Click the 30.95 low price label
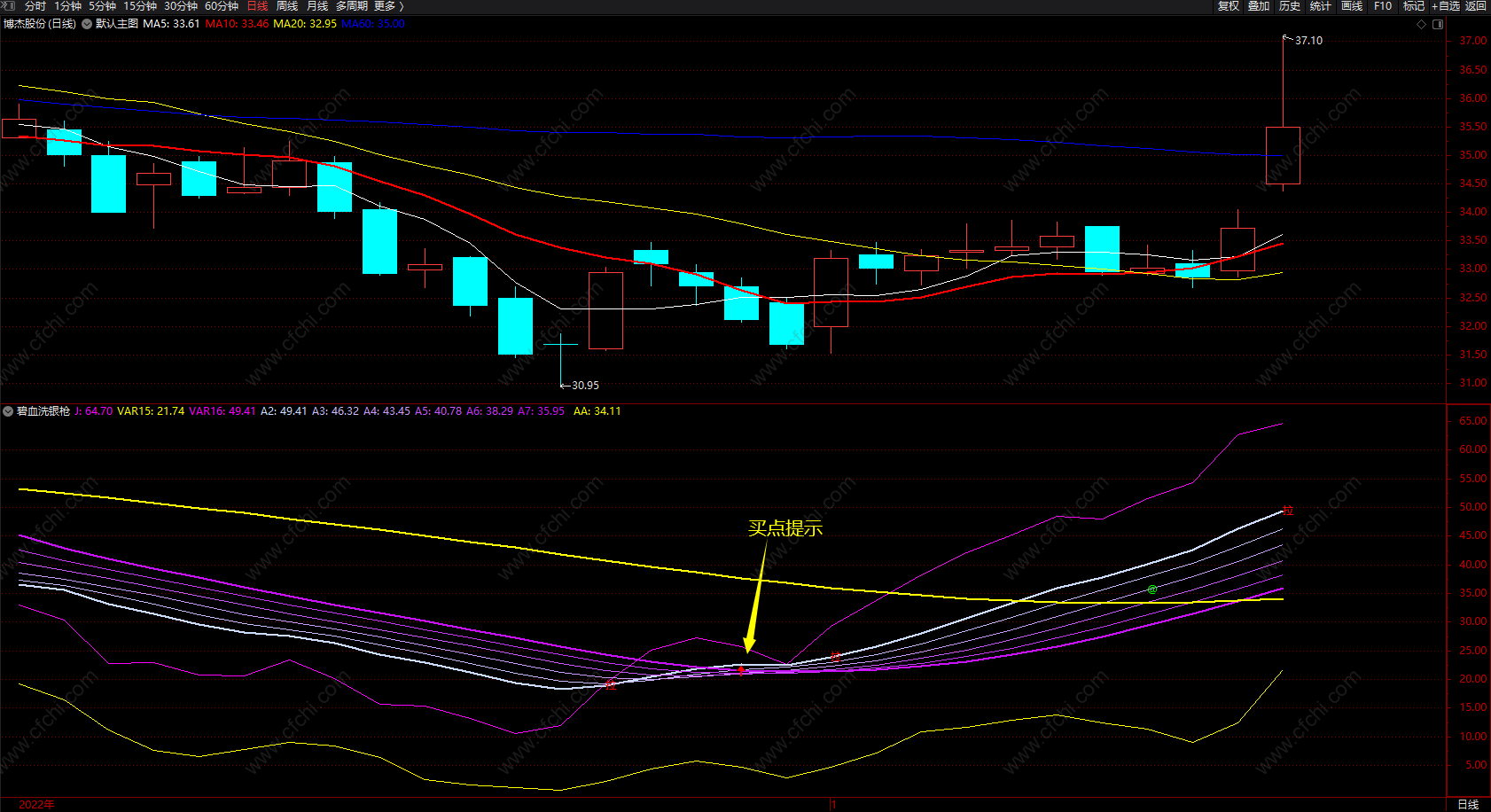The width and height of the screenshot is (1491, 812). (585, 386)
